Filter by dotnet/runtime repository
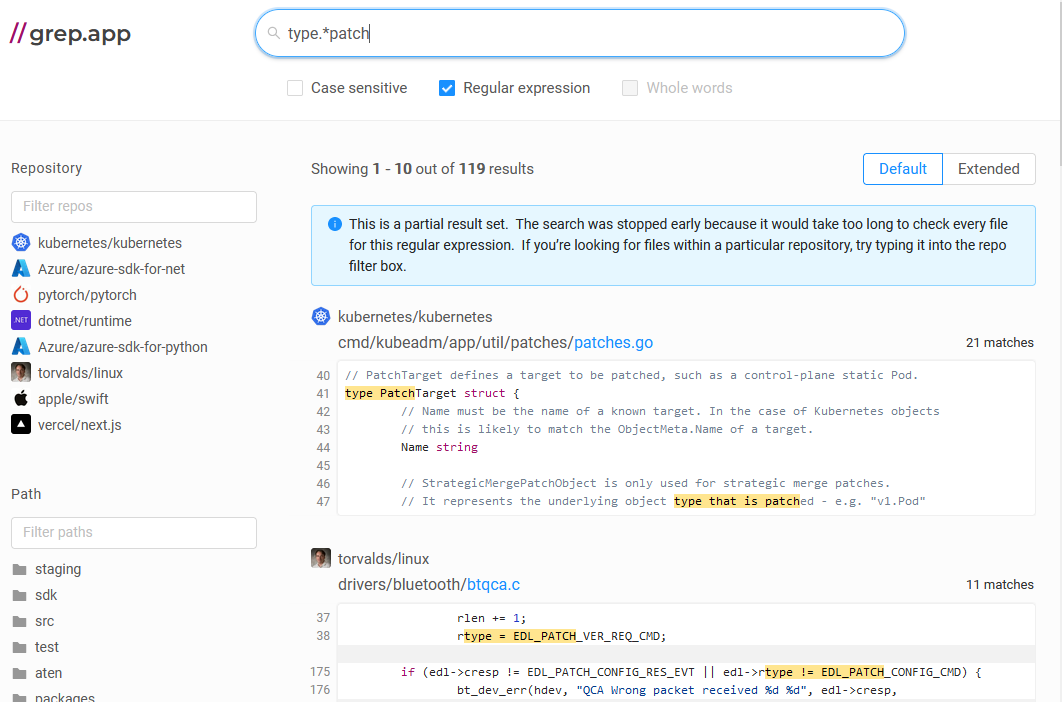Screen dimensions: 1062x702 (85, 321)
